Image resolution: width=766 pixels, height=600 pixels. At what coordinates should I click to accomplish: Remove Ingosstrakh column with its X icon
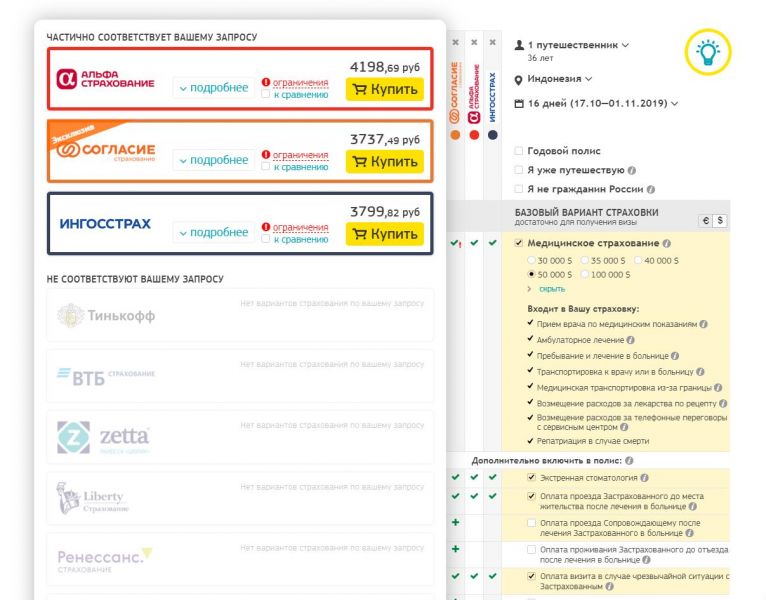point(492,43)
